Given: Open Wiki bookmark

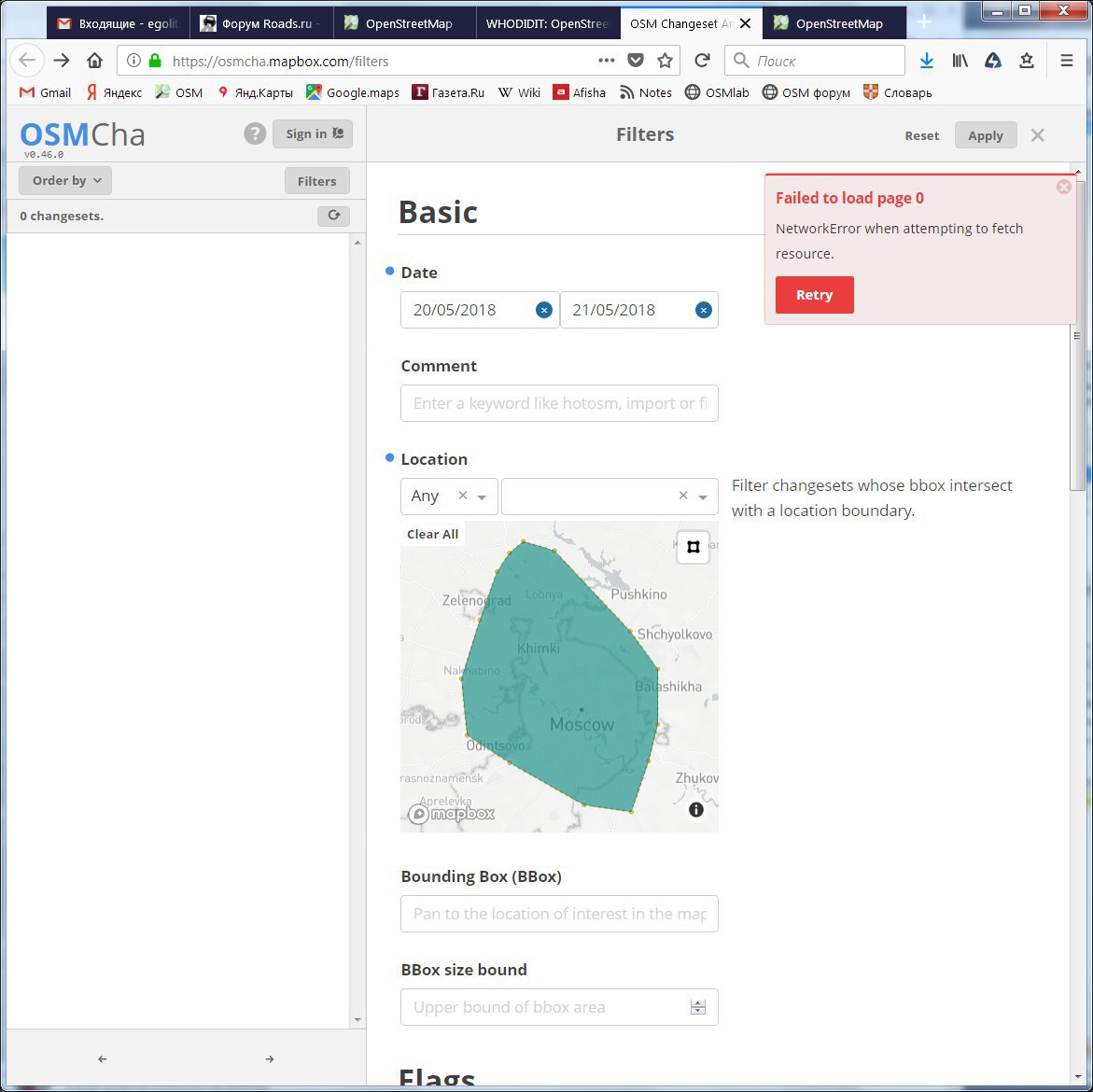Looking at the screenshot, I should tap(519, 92).
